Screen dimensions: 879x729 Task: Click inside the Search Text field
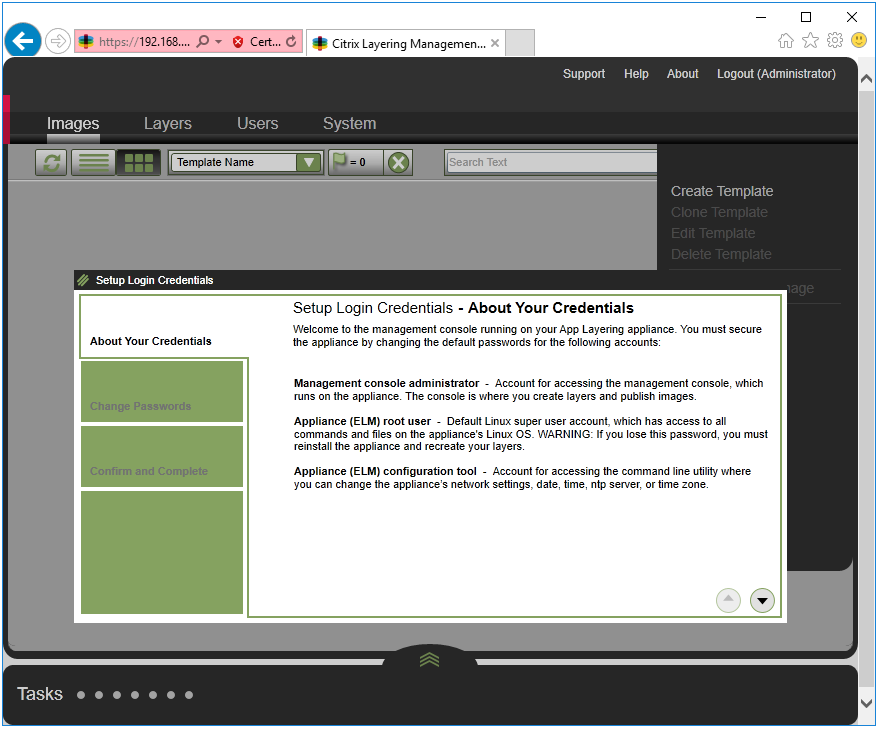pos(550,161)
